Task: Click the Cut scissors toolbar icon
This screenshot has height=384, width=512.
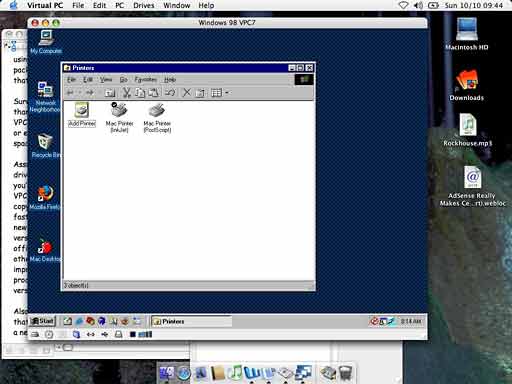Action: click(x=126, y=93)
